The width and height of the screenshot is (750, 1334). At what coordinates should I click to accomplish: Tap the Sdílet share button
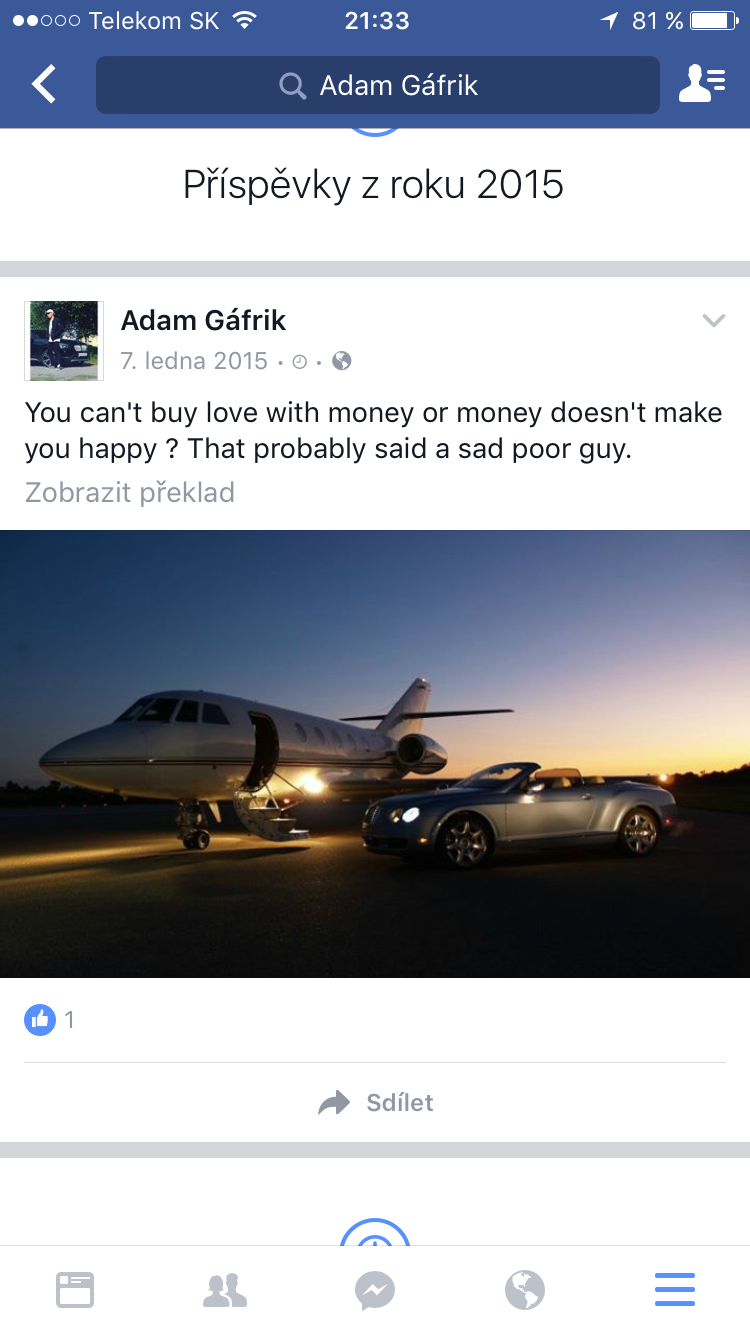pyautogui.click(x=375, y=1102)
